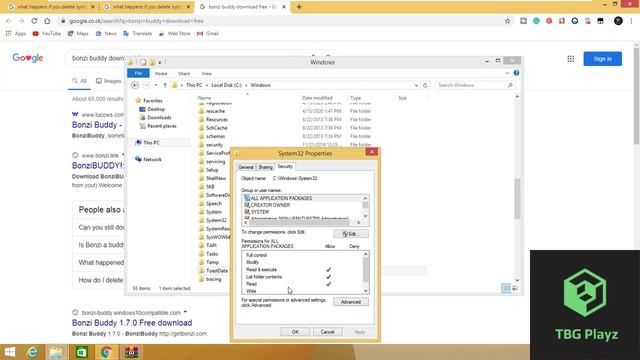This screenshot has height=360, width=640.
Task: Select ALL APPLICATION PACKAGES in group list
Action: pyautogui.click(x=281, y=198)
